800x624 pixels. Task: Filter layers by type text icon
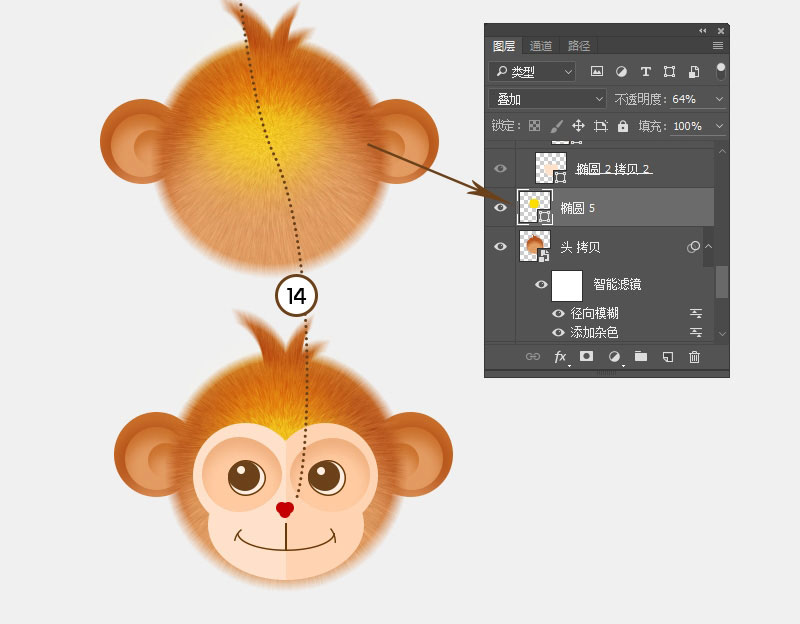(645, 71)
